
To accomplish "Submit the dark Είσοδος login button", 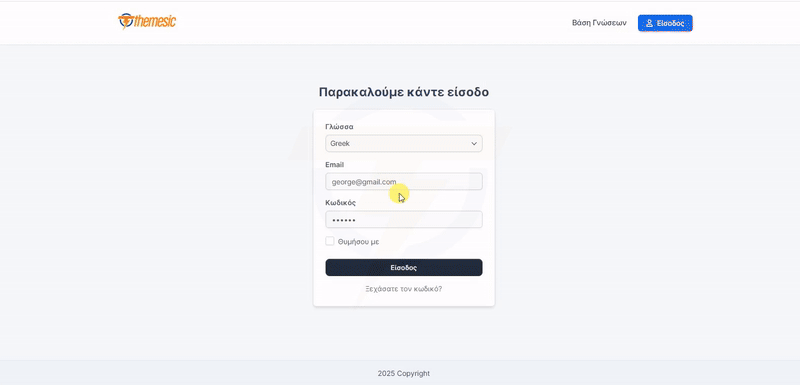I will 404,267.
